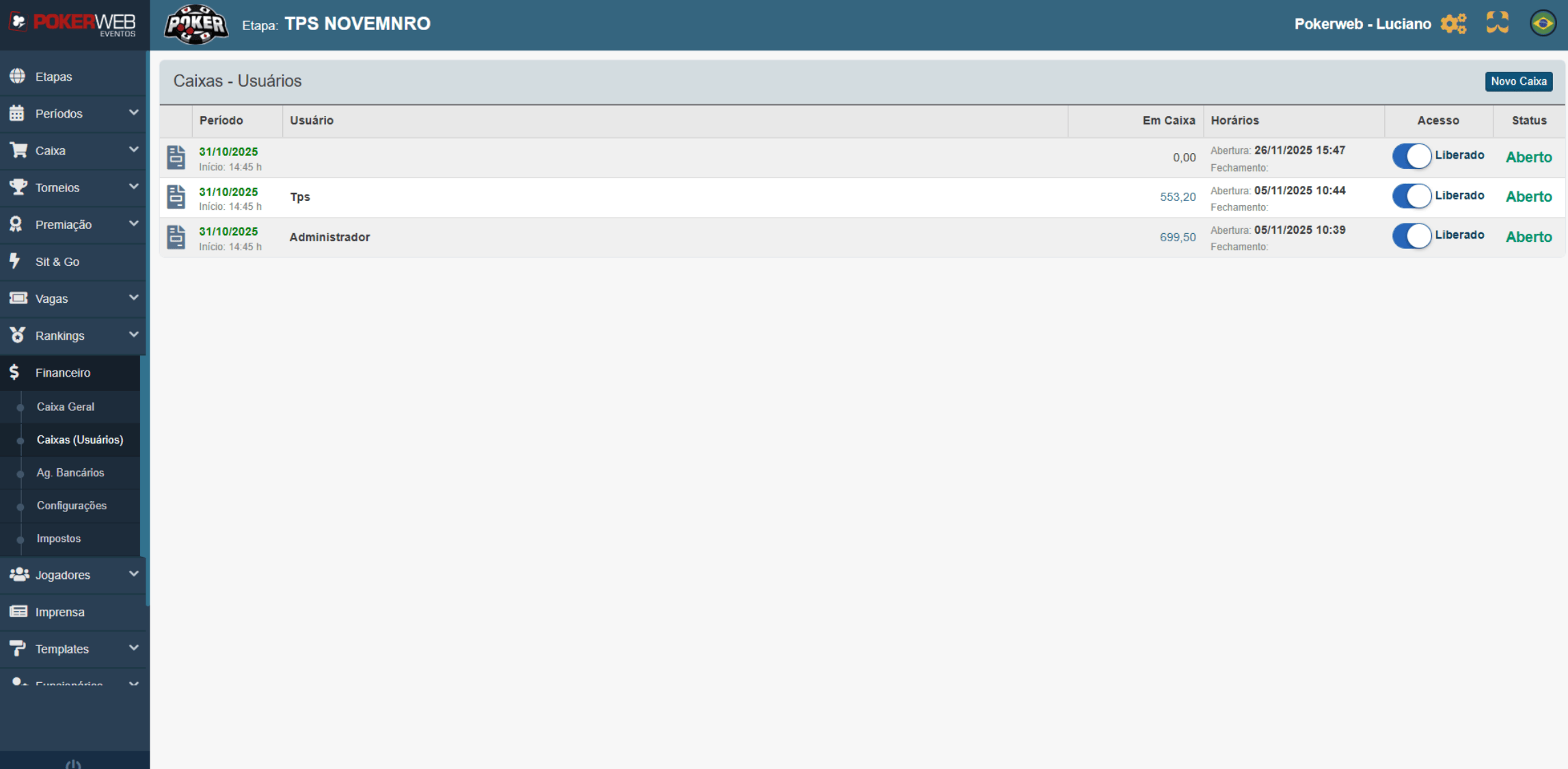Open document icon for the Tps row
Image resolution: width=1568 pixels, height=769 pixels.
tap(176, 197)
